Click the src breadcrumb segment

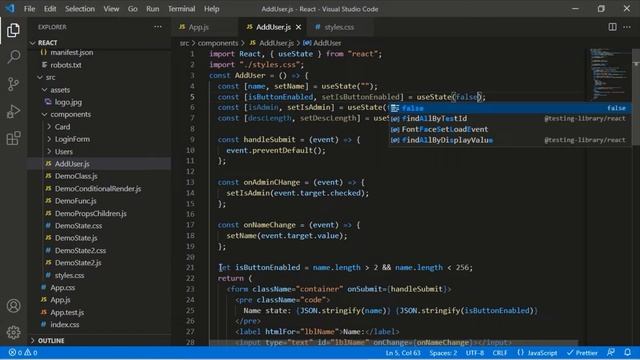coord(184,43)
